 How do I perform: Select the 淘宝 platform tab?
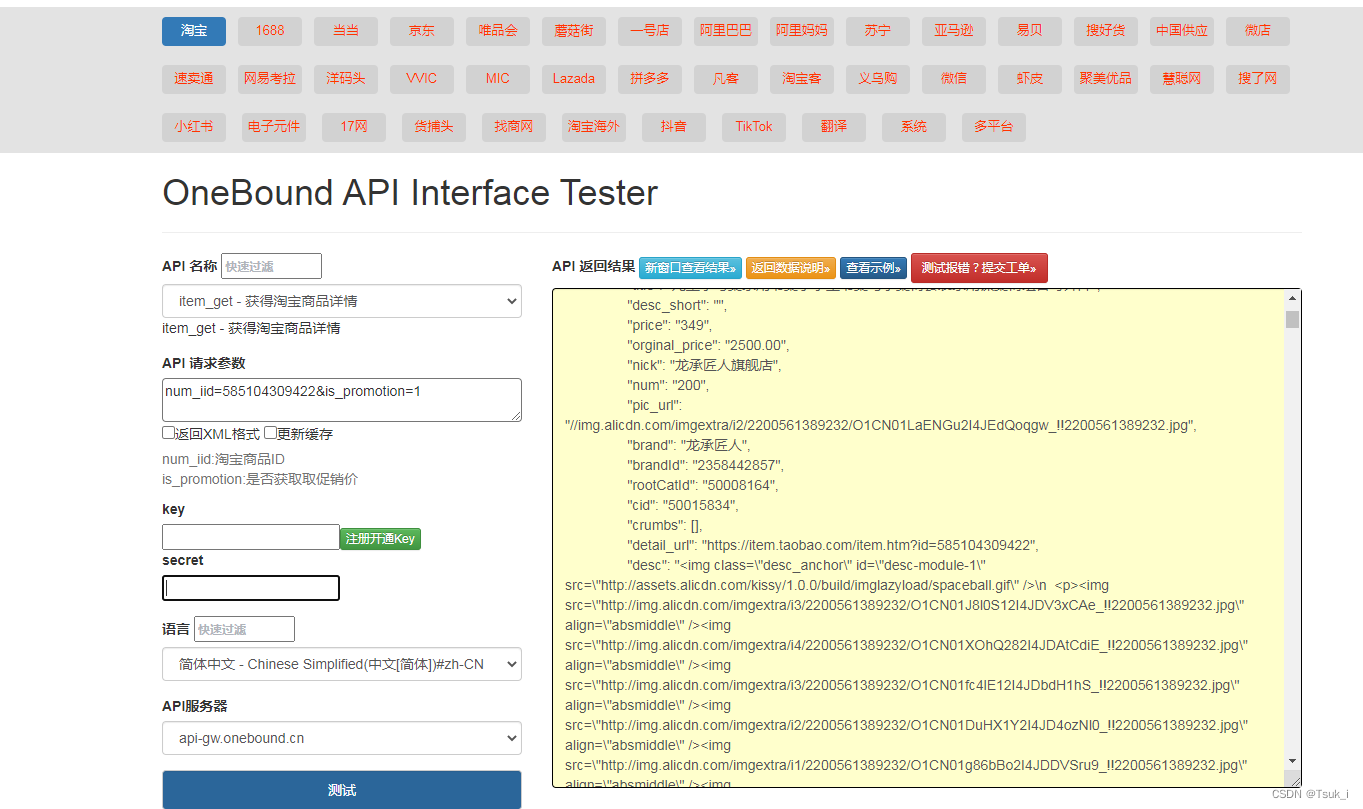pyautogui.click(x=194, y=31)
